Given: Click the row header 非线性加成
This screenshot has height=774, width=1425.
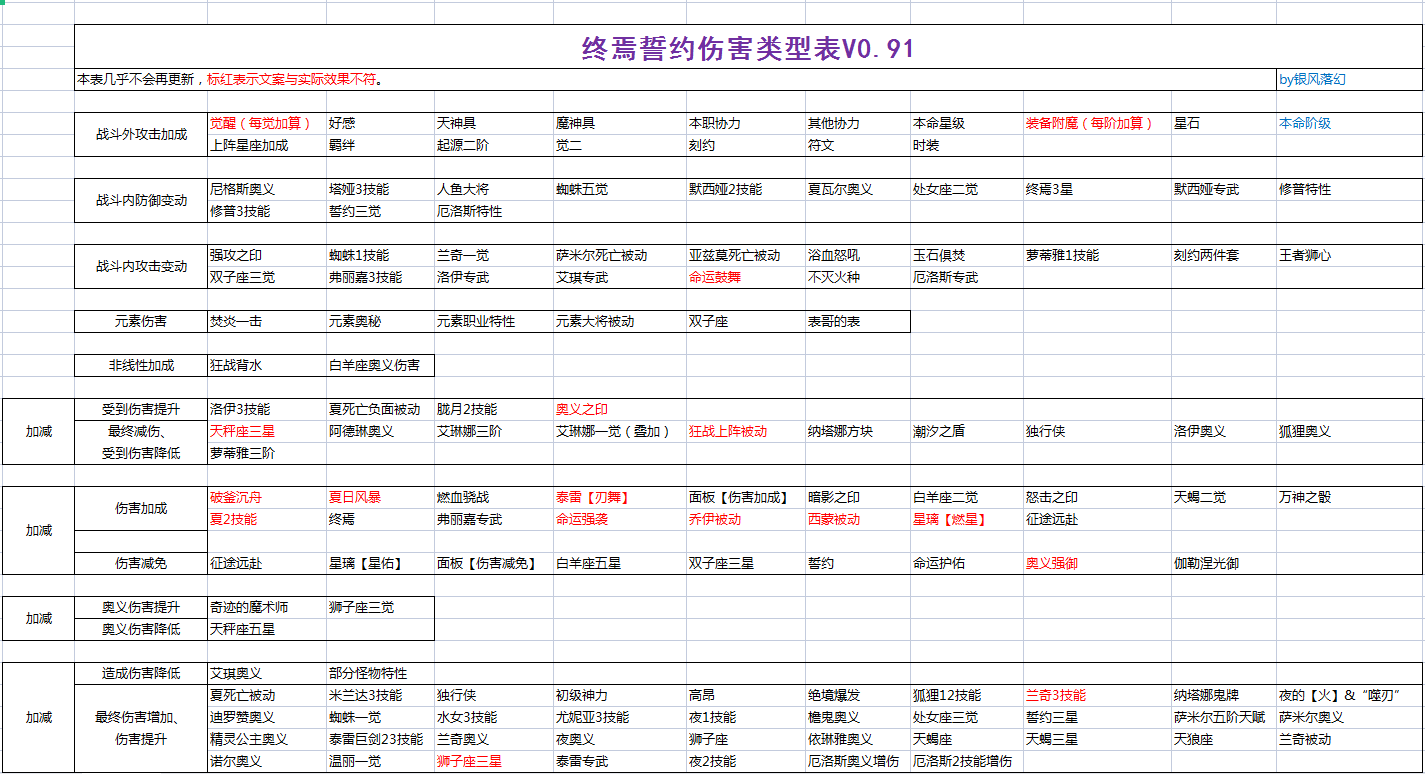Looking at the screenshot, I should [x=141, y=365].
